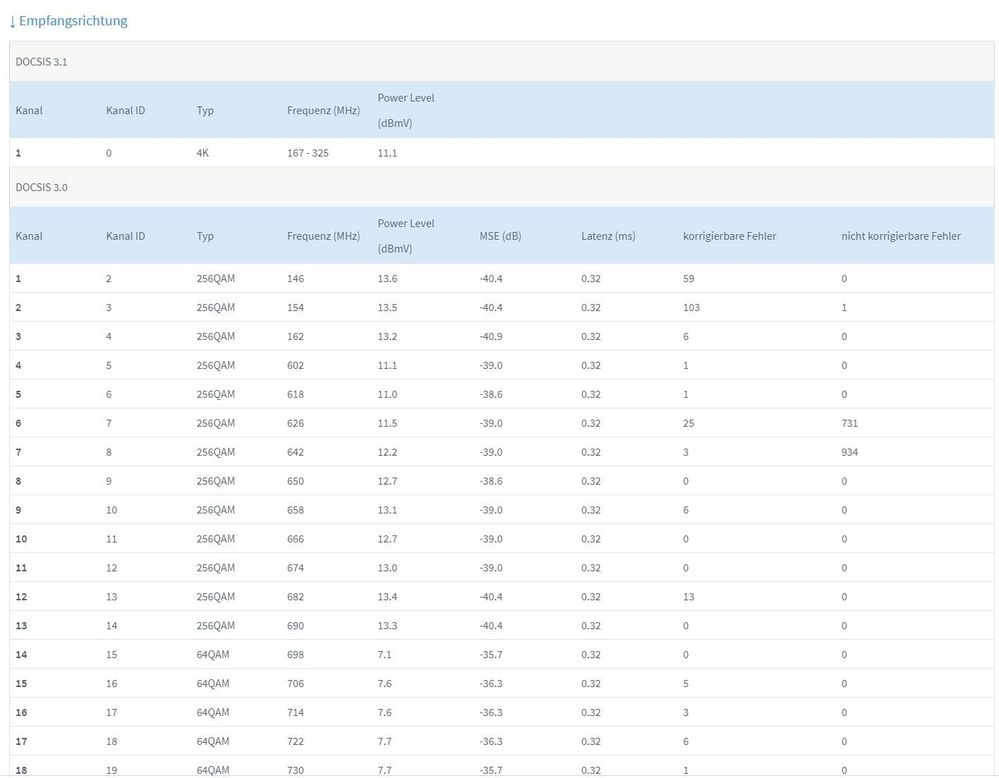
Task: Select the 7.1 power level value
Action: click(x=384, y=655)
